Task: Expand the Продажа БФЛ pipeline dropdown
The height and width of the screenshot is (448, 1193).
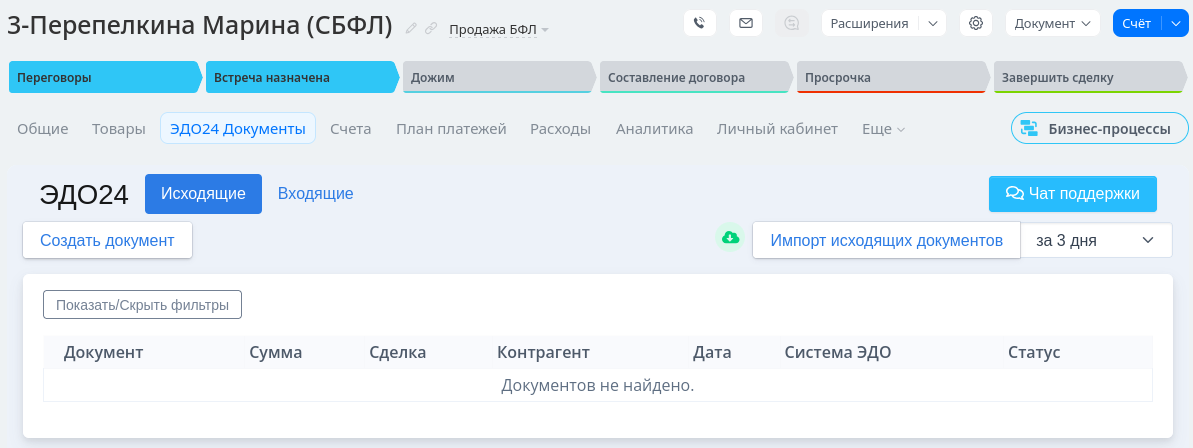Action: pos(499,30)
